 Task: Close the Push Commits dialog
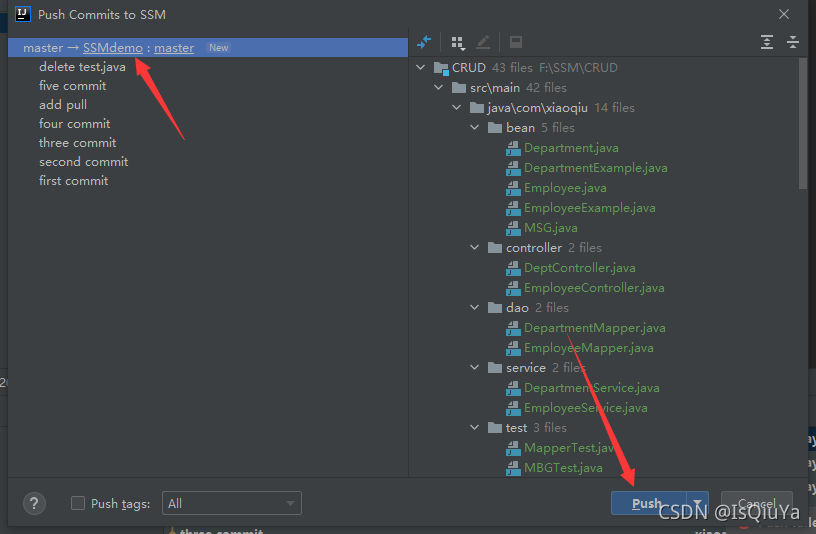[784, 14]
